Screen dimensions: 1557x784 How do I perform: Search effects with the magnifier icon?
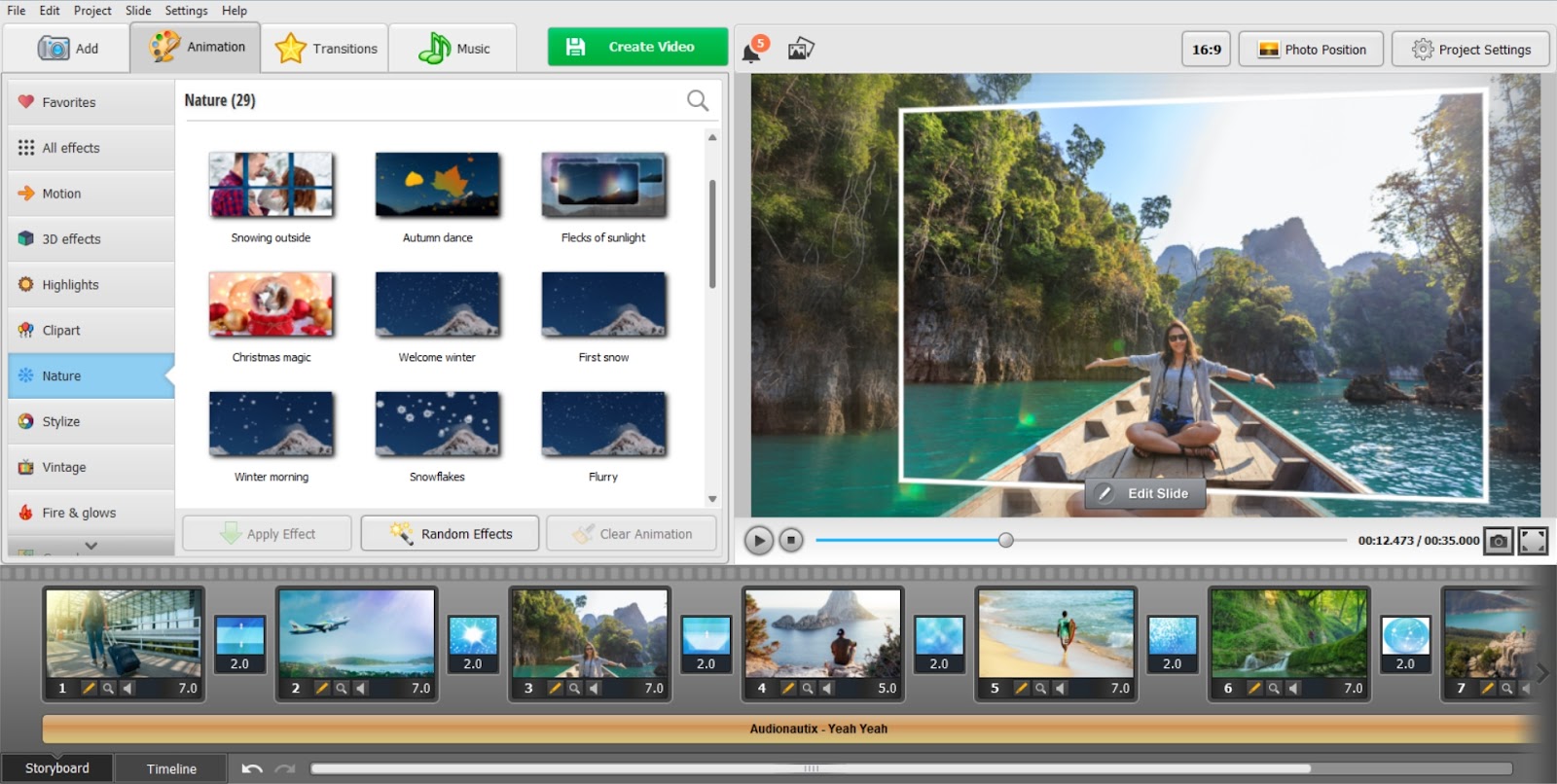698,100
